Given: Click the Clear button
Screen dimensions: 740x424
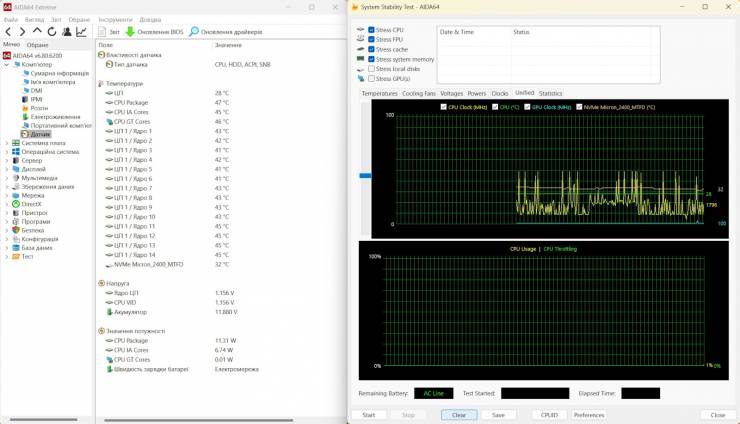Looking at the screenshot, I should (x=459, y=415).
